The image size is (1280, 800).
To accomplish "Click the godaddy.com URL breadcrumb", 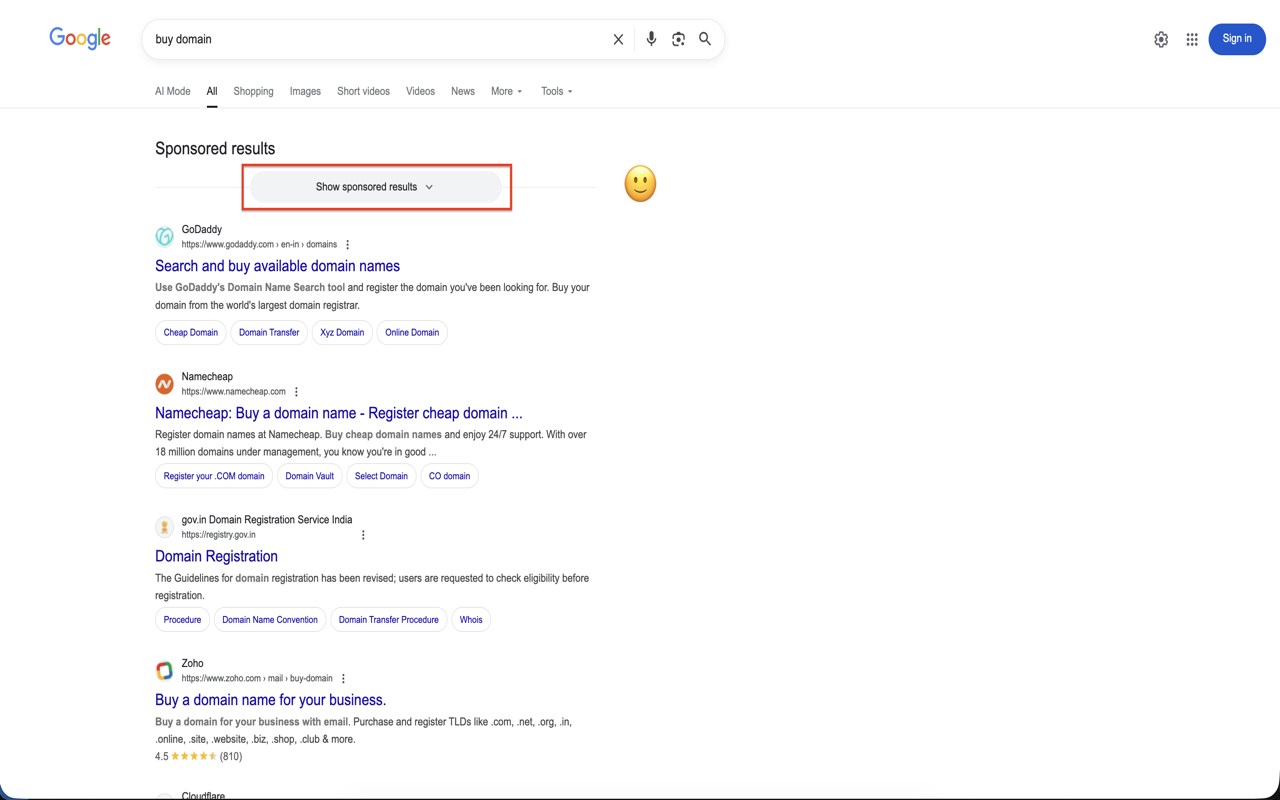I will 259,245.
